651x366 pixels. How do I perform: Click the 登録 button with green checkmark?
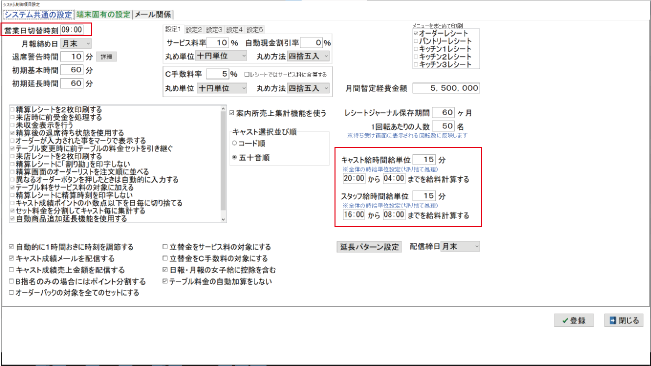573,320
